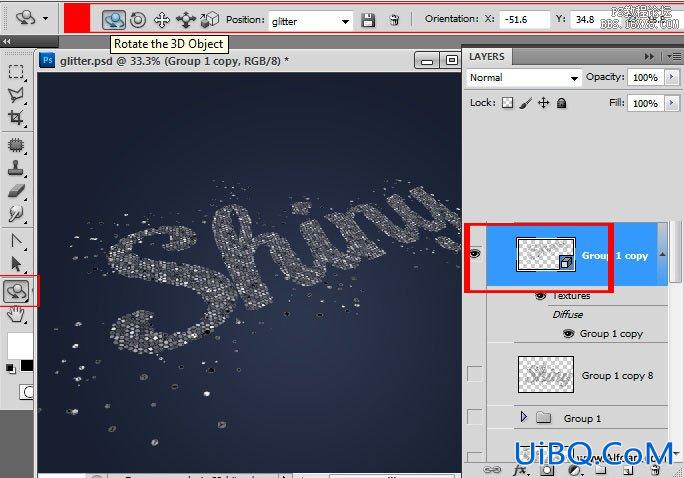Collapse Group 1 copy layer effects arrow
Image resolution: width=684 pixels, height=478 pixels.
coord(662,254)
